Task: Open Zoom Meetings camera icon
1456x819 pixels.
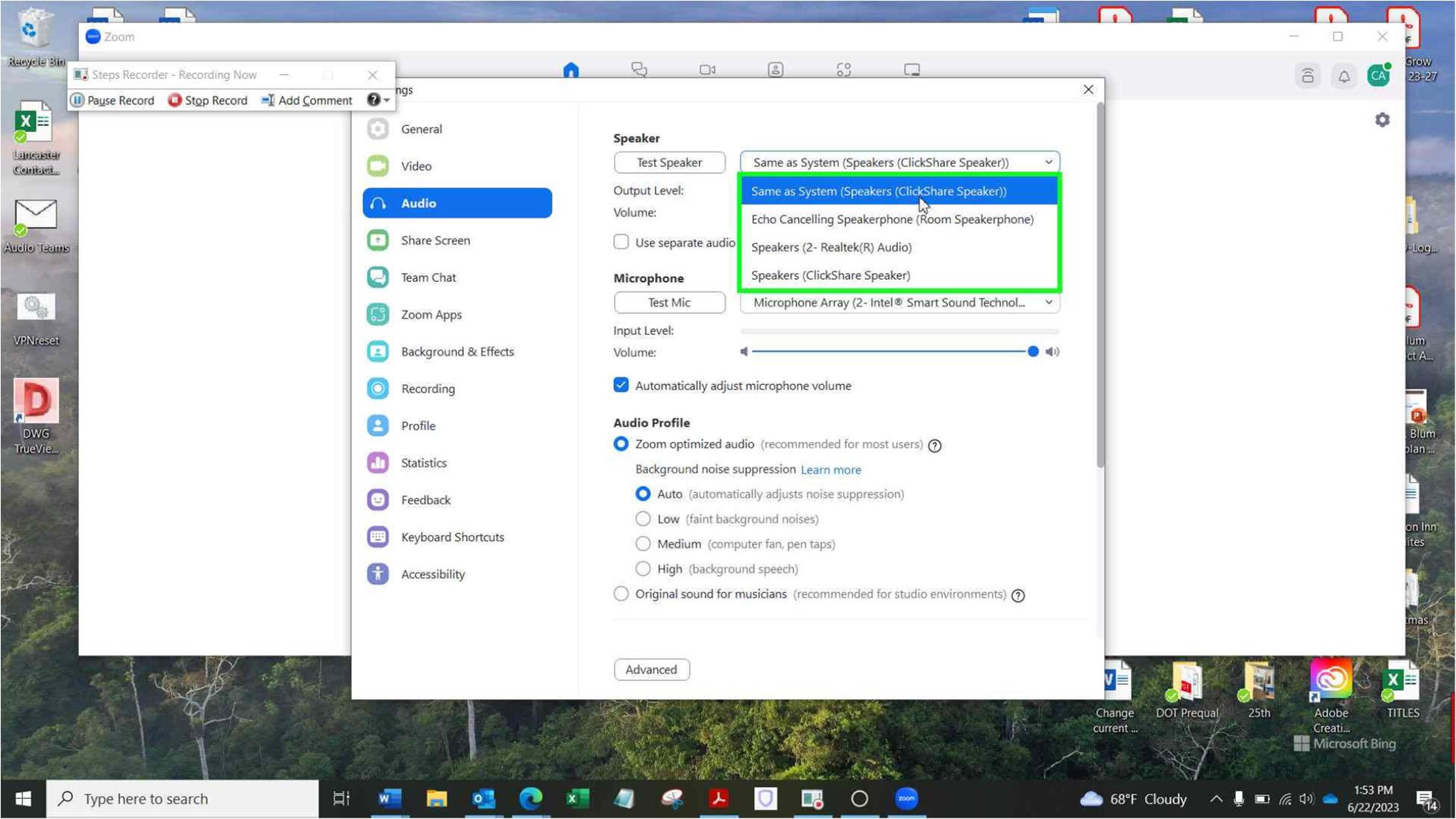Action: tap(707, 69)
